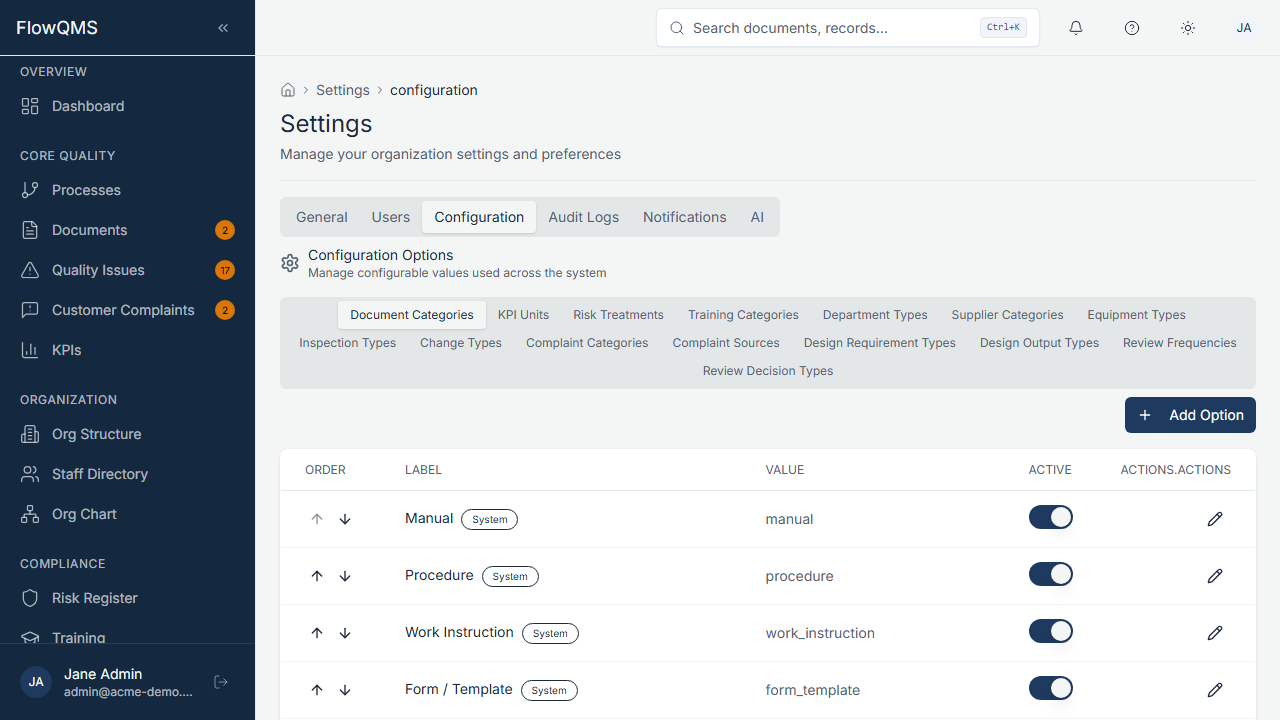This screenshot has height=720, width=1280.
Task: Switch to the Audit Logs tab
Action: coord(583,217)
